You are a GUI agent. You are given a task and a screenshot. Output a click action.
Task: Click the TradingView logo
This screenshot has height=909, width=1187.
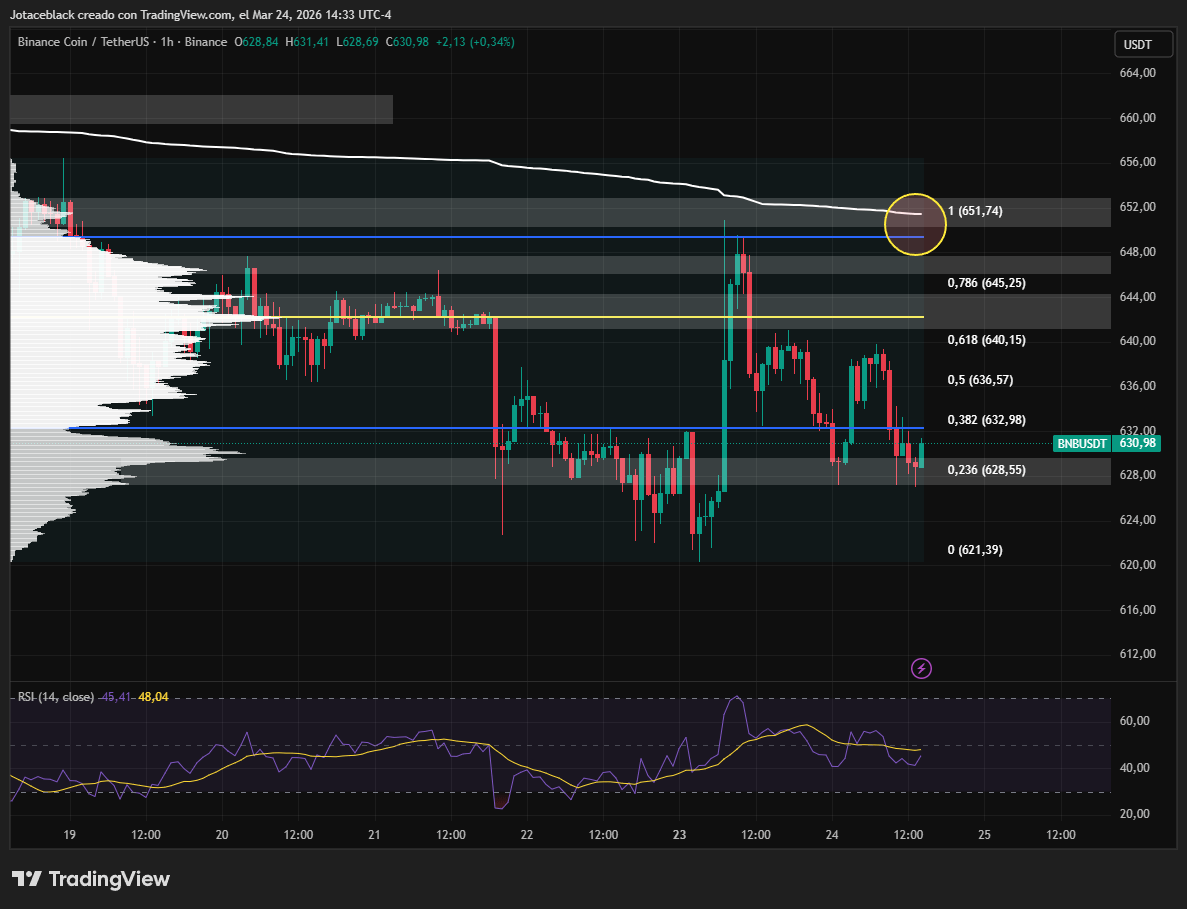click(91, 879)
